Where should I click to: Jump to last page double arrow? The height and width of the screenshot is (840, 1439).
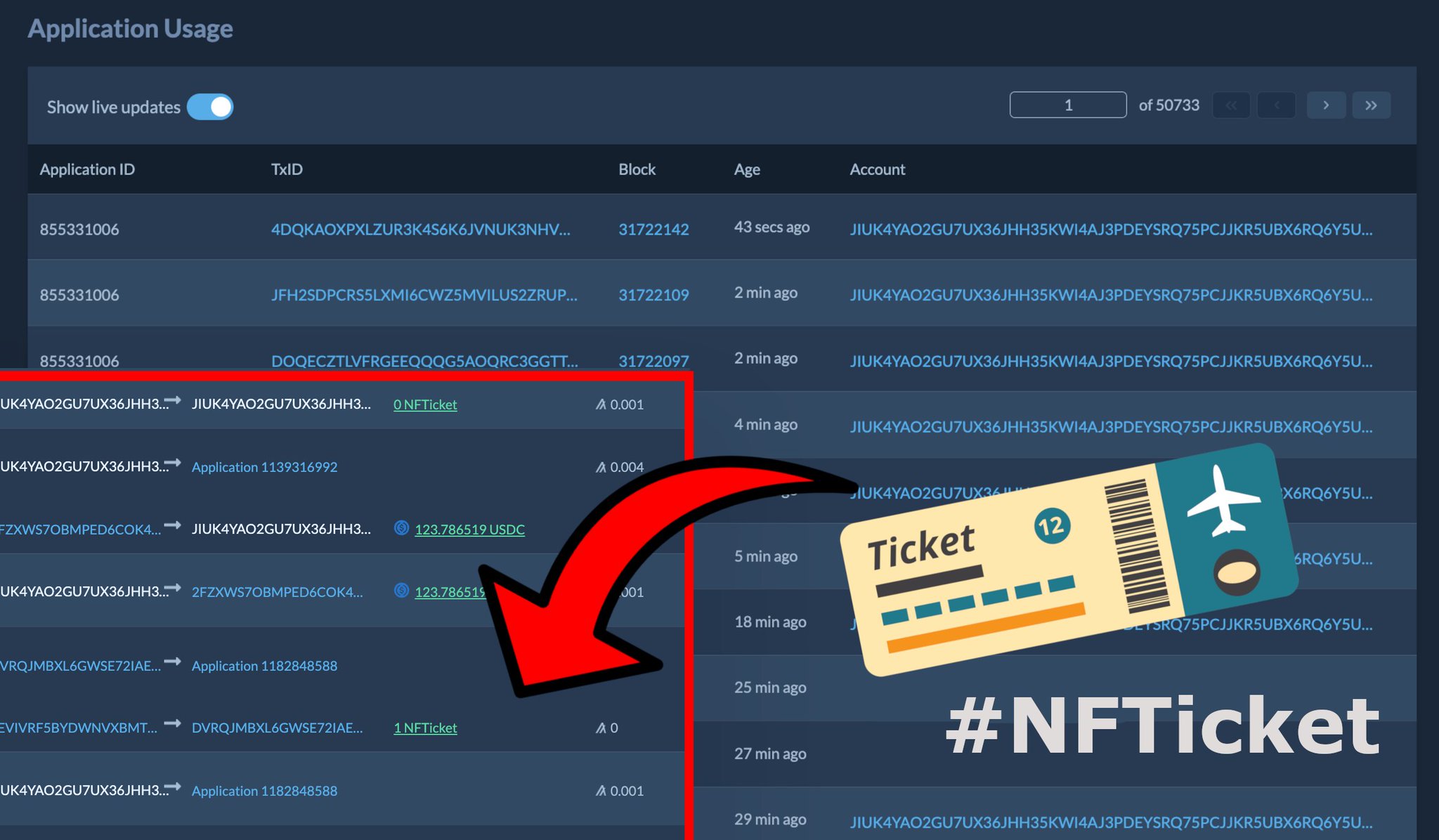[x=1371, y=105]
